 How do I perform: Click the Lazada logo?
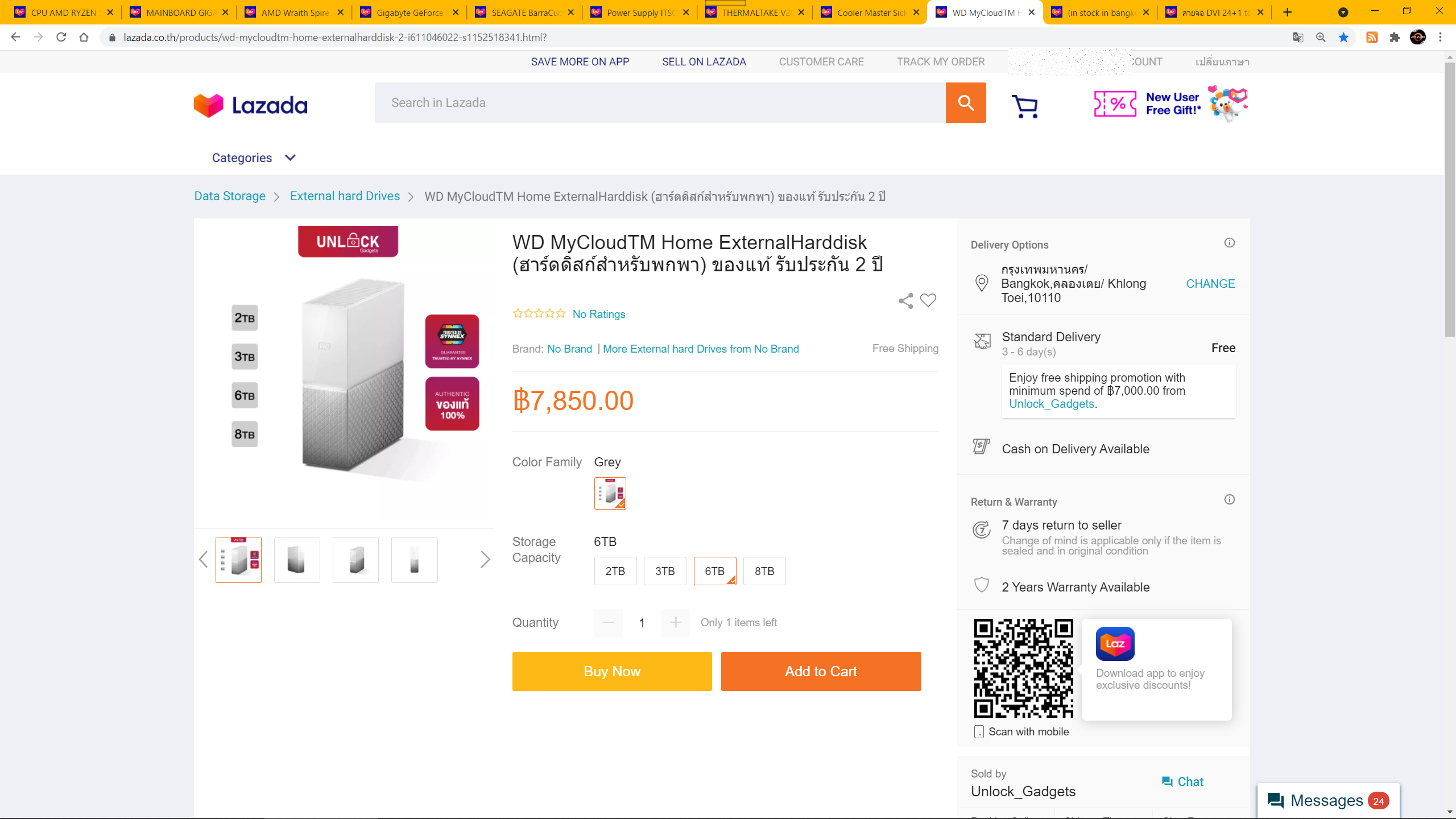point(250,105)
